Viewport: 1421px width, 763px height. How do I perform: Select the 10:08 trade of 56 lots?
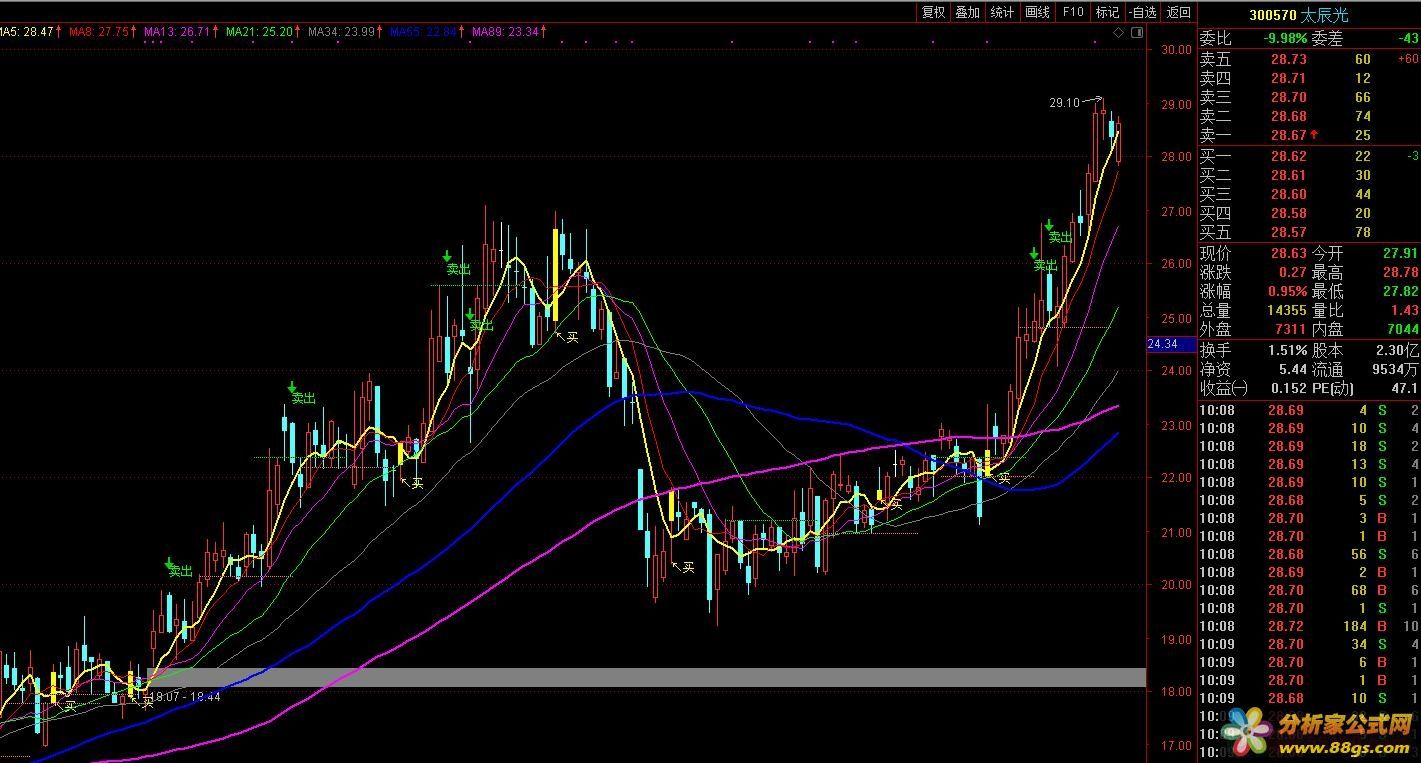pyautogui.click(x=1309, y=554)
